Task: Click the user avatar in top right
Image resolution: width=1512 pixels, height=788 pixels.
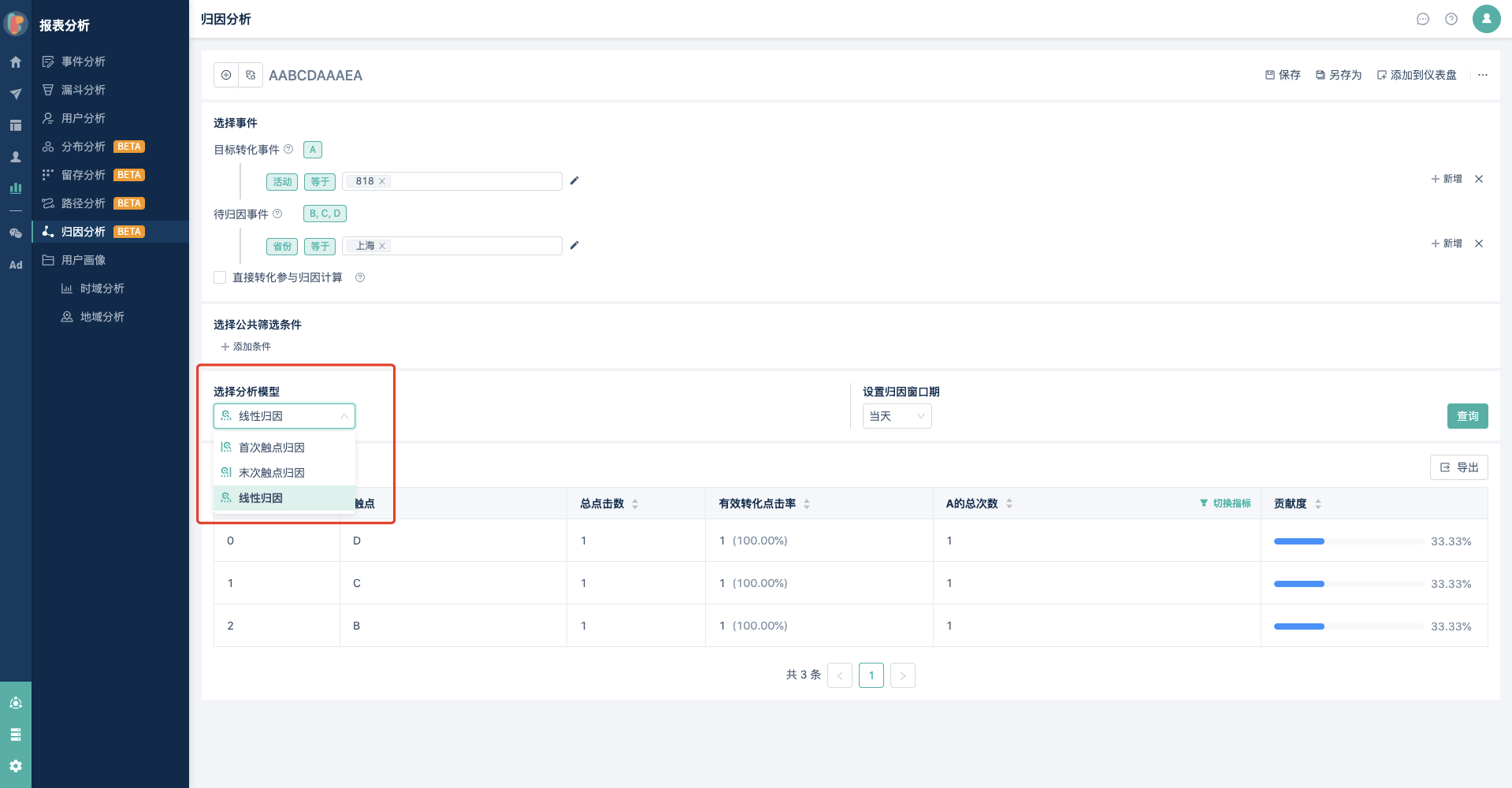Action: pos(1487,19)
